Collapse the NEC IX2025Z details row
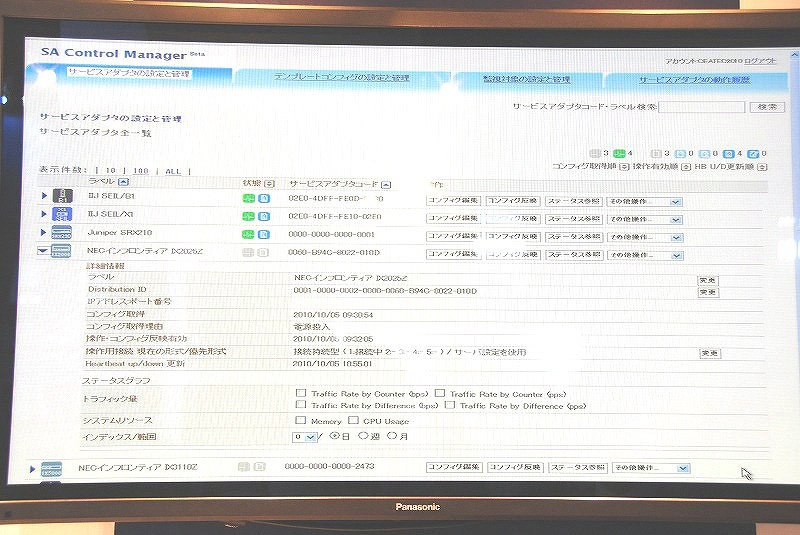 tap(43, 251)
